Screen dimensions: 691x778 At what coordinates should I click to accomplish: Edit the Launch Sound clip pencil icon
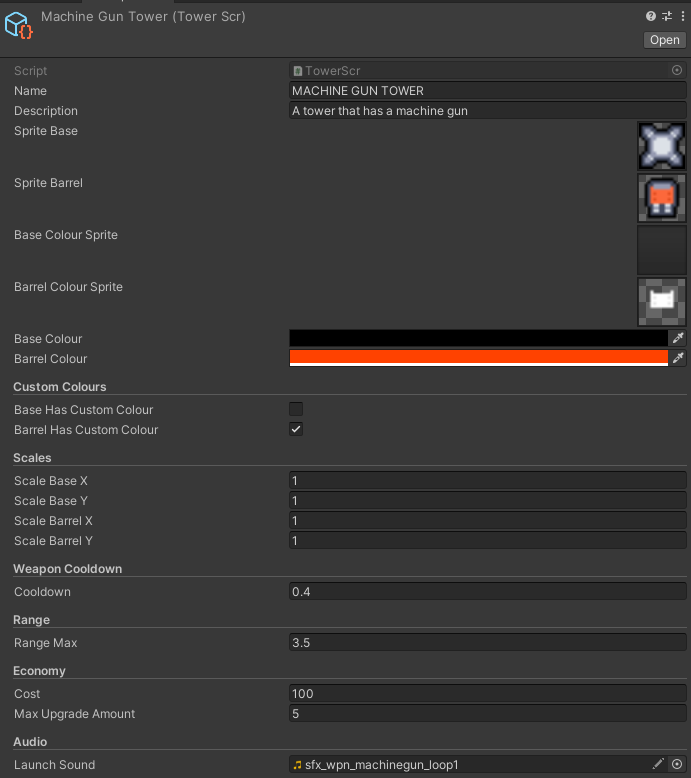click(658, 764)
